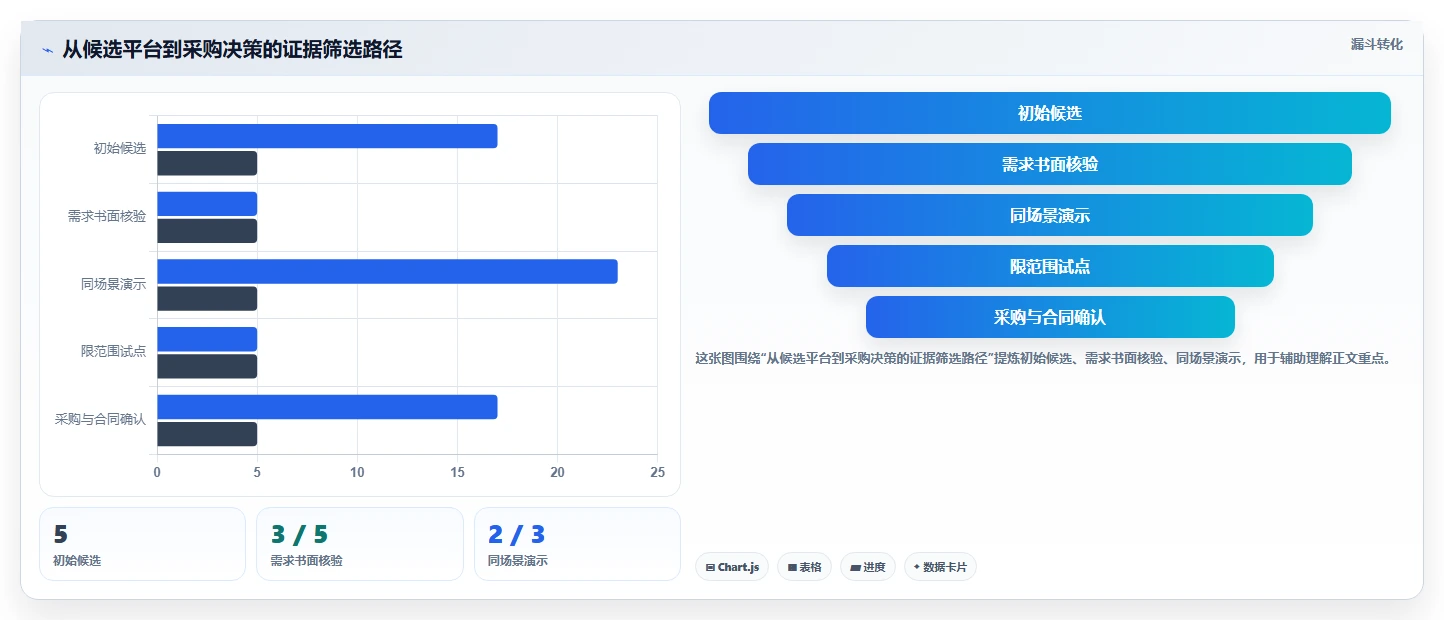Click the x-axis tick value 10

357,472
